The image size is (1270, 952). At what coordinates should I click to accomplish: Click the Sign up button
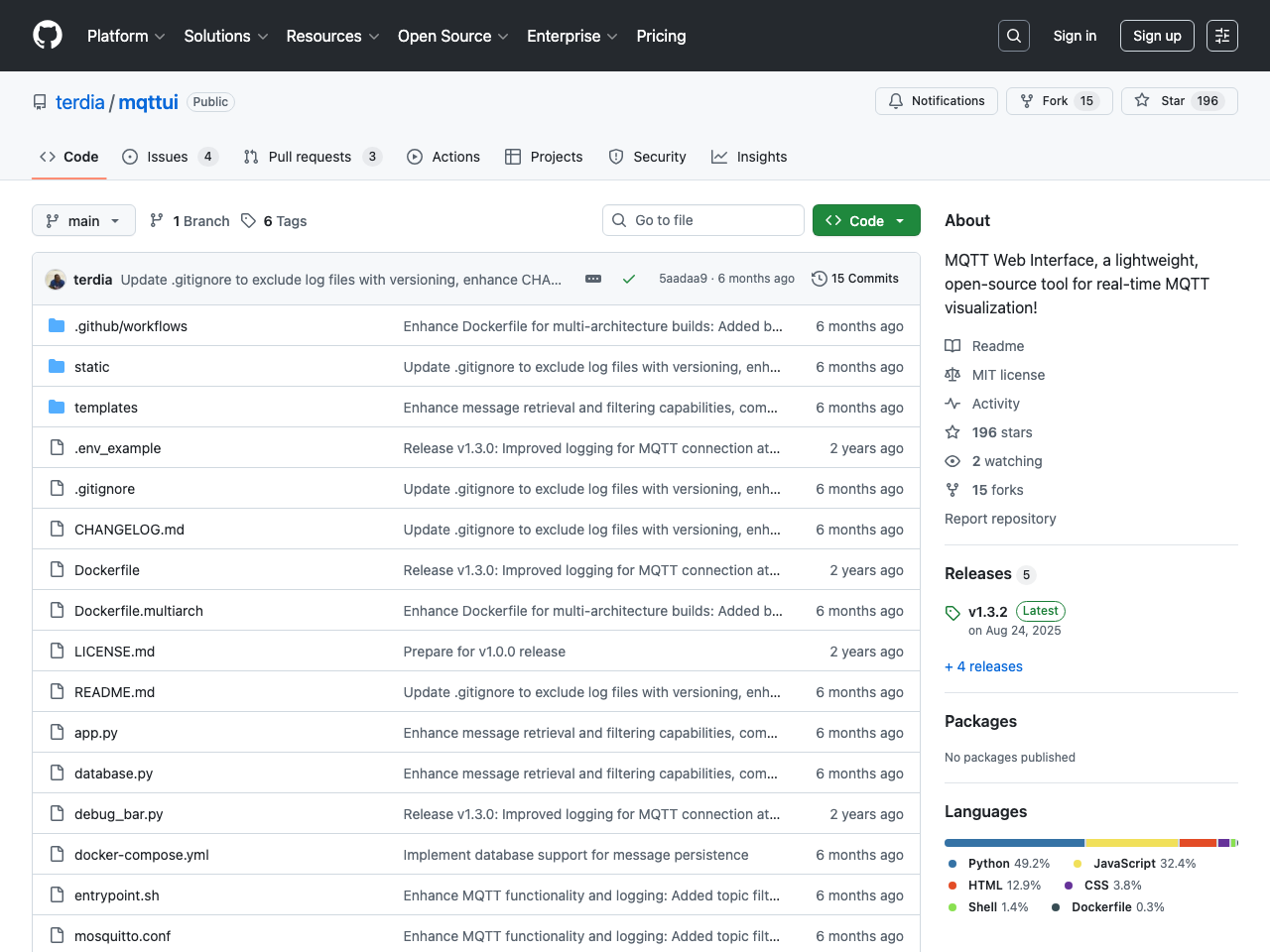tap(1157, 35)
